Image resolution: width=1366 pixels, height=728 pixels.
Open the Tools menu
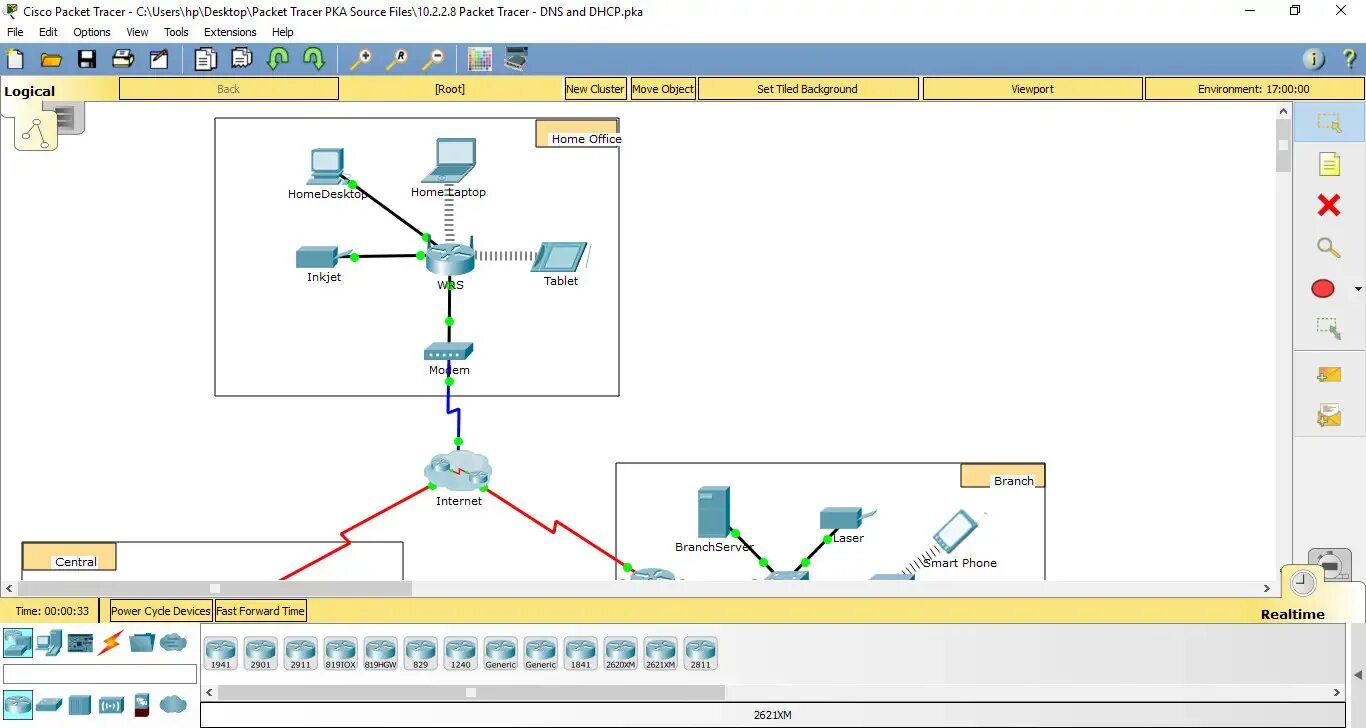click(x=176, y=32)
